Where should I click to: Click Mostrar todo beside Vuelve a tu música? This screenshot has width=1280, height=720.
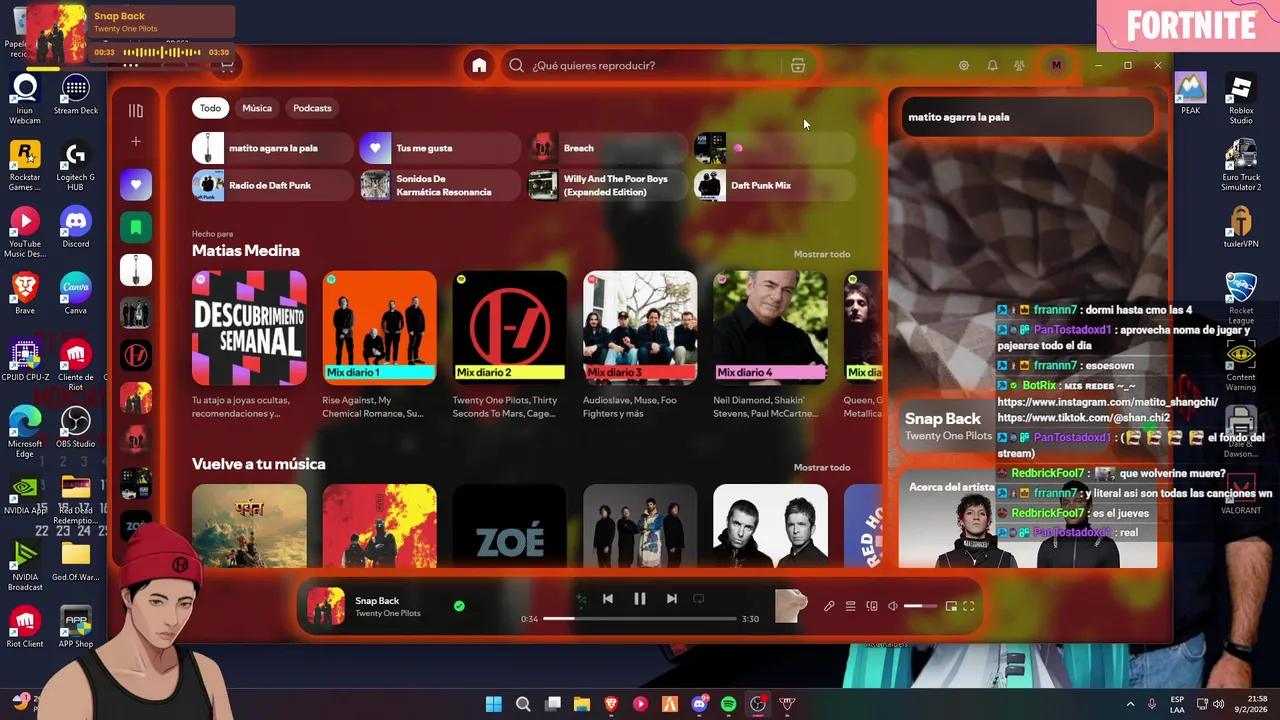point(822,467)
